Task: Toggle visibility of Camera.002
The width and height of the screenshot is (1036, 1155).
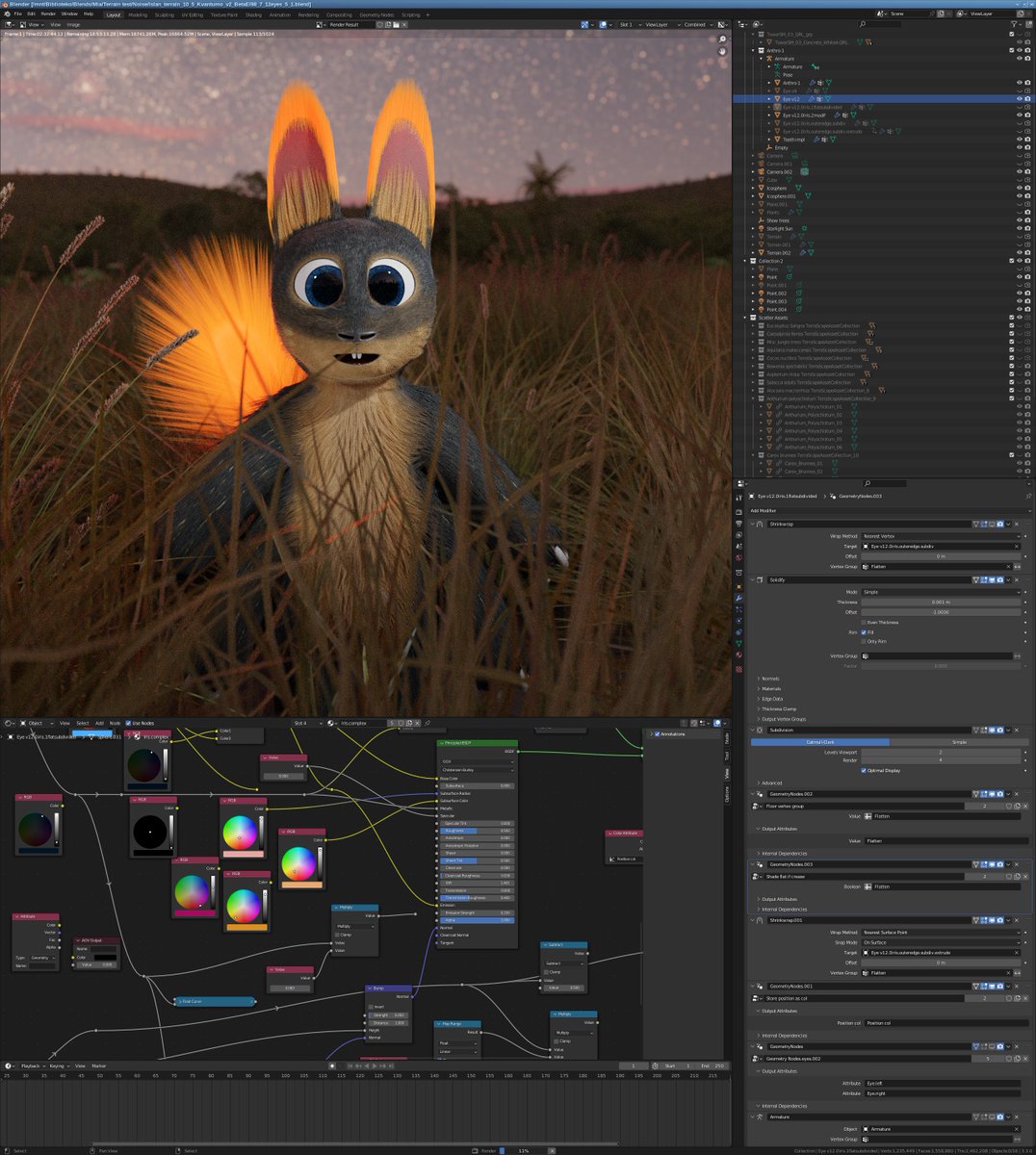Action: pyautogui.click(x=1020, y=172)
